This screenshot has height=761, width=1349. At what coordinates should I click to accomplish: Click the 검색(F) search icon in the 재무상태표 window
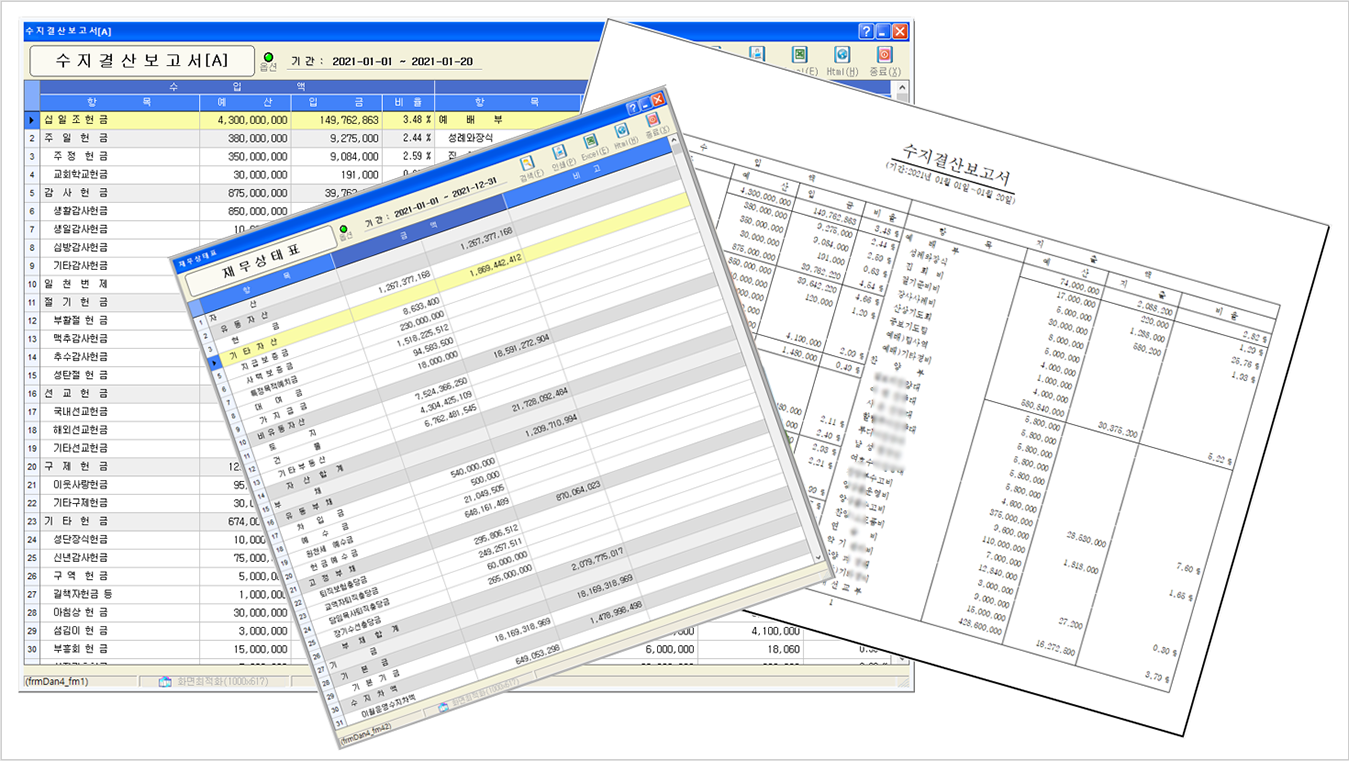(x=527, y=164)
